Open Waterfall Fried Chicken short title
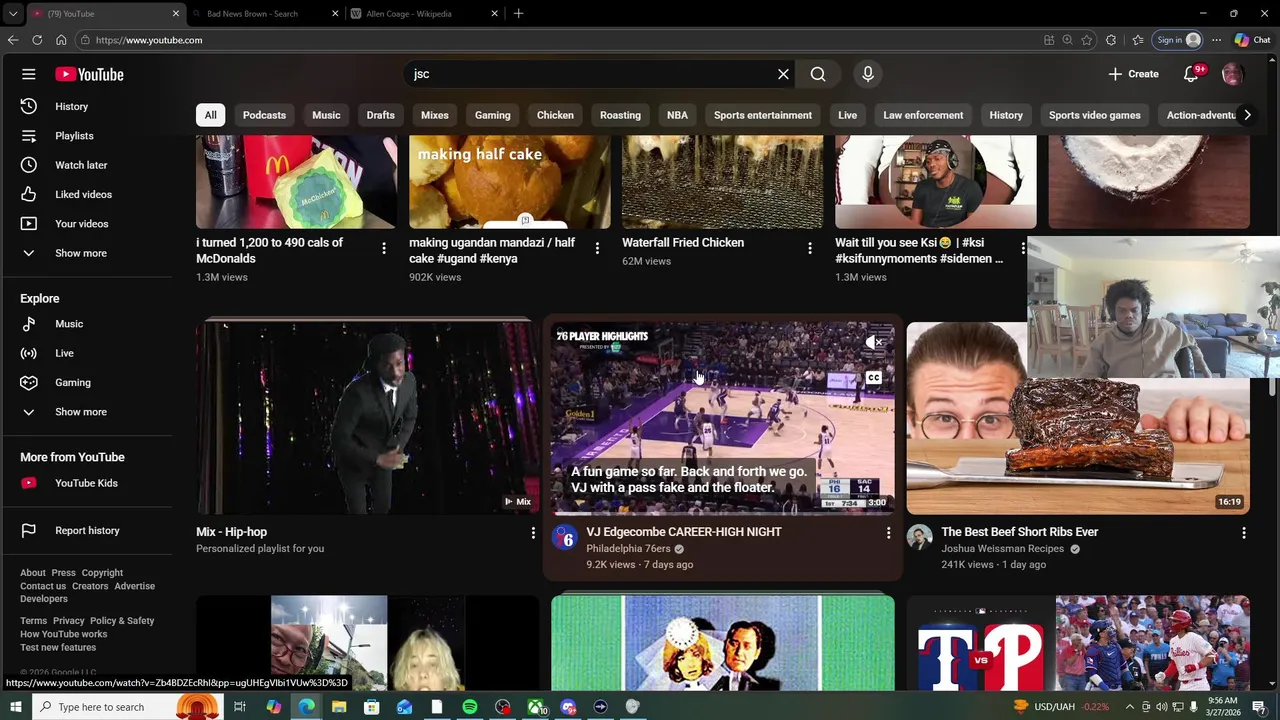 (x=683, y=243)
